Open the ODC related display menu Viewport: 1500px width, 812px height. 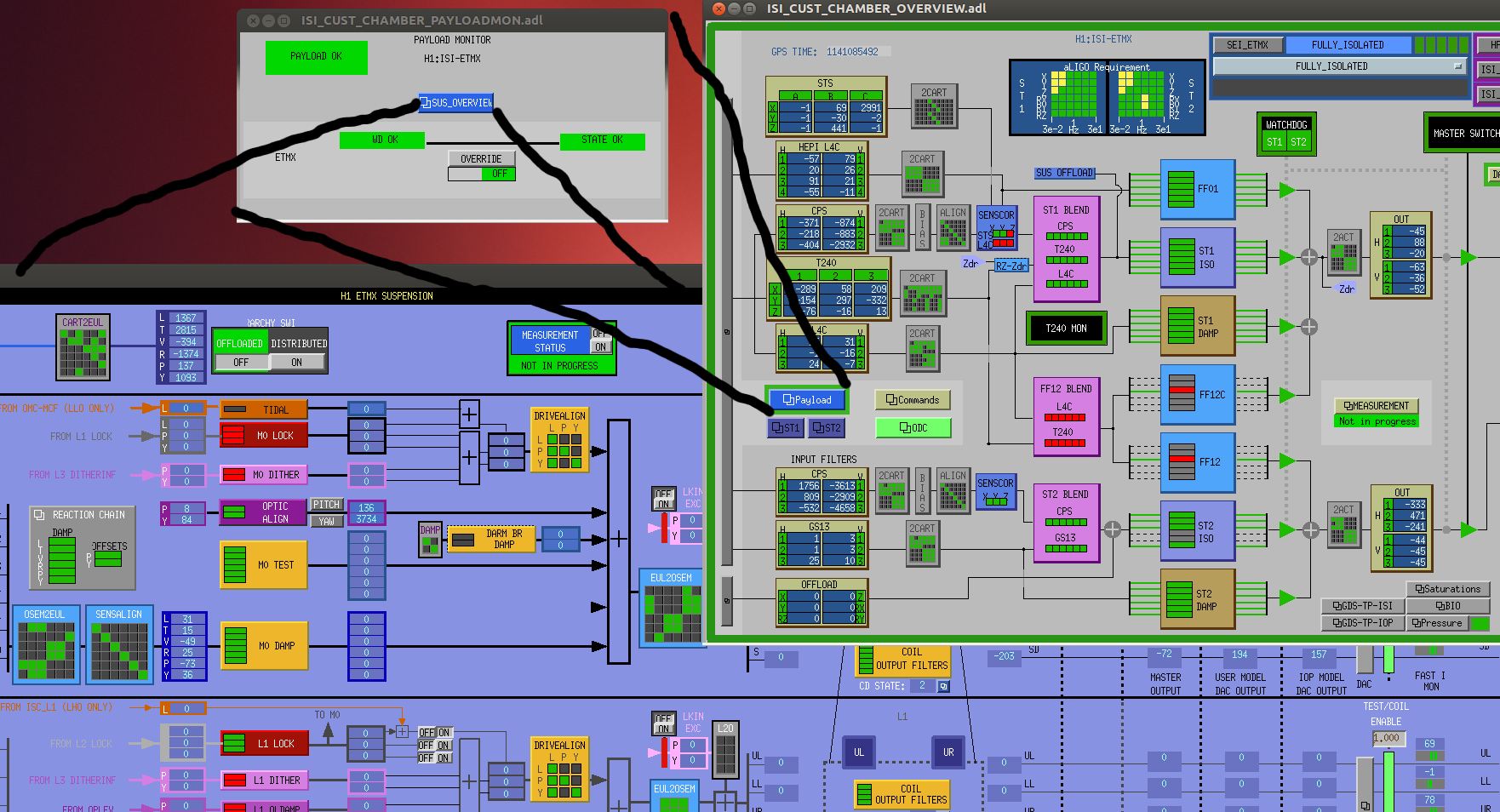tap(913, 428)
